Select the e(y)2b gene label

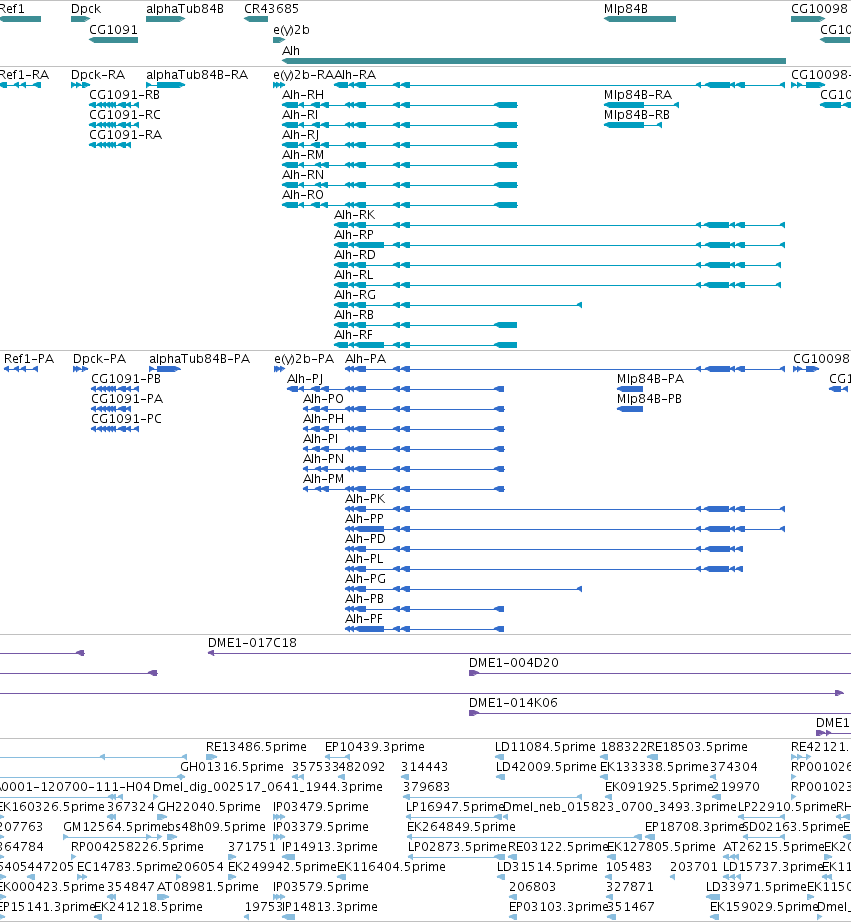pos(291,29)
